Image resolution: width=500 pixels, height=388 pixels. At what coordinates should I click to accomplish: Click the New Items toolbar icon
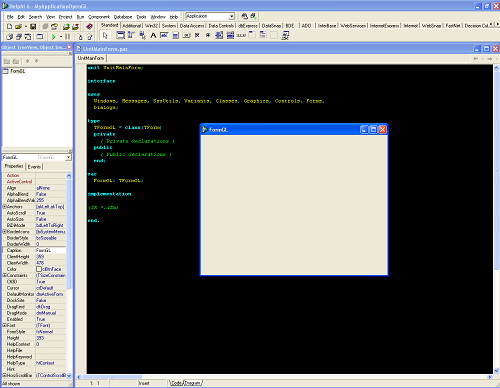[9, 26]
